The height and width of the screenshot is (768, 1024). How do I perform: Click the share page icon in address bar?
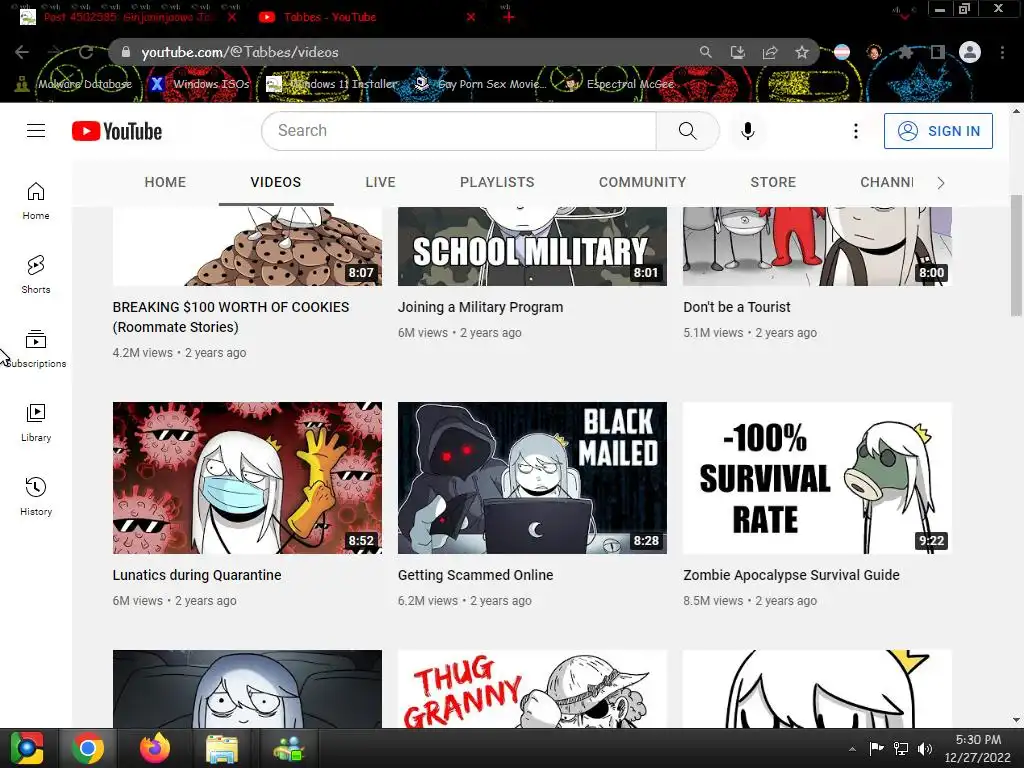pyautogui.click(x=770, y=52)
